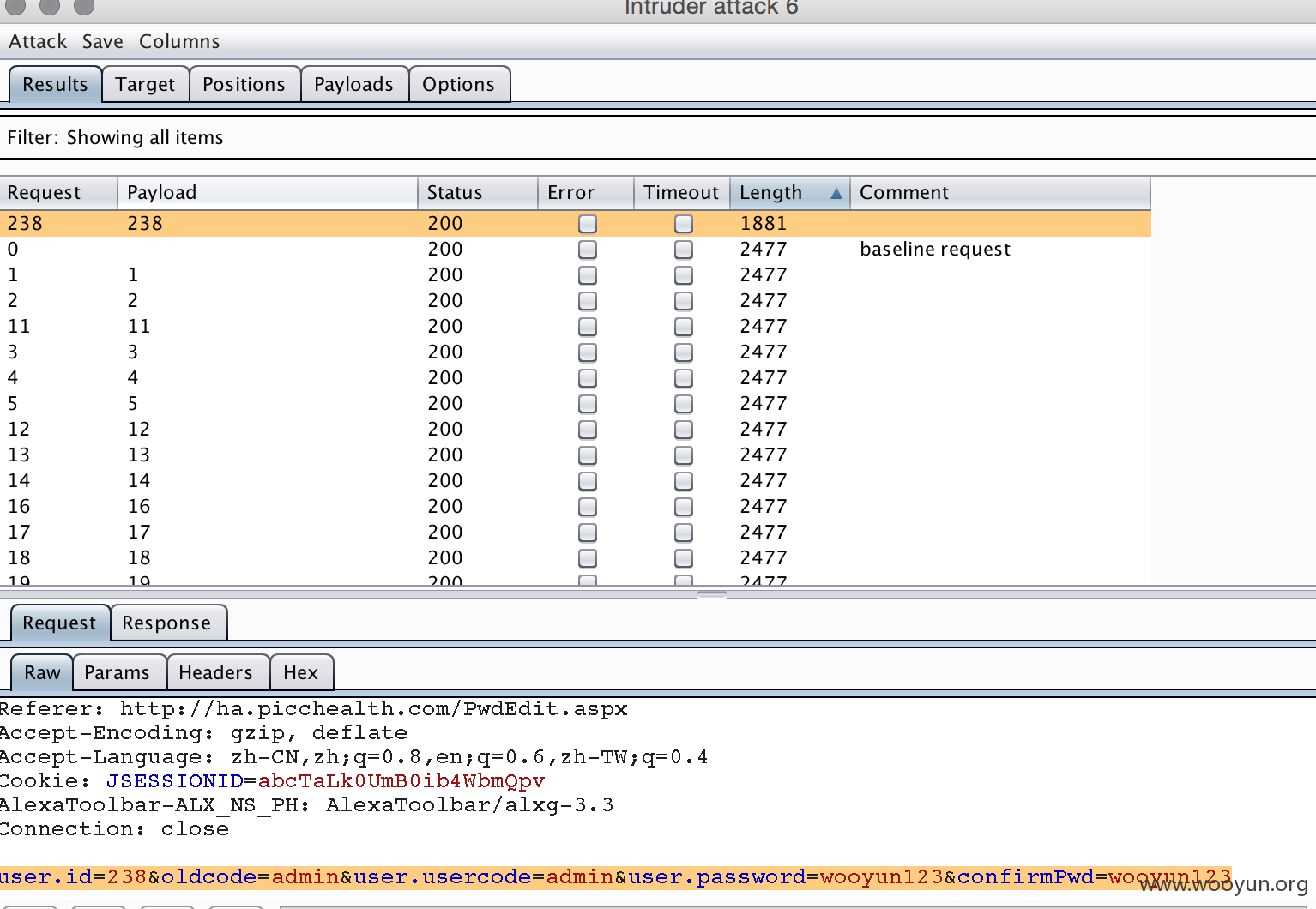The height and width of the screenshot is (909, 1316).
Task: Select the row for request 5
Action: 575,403
